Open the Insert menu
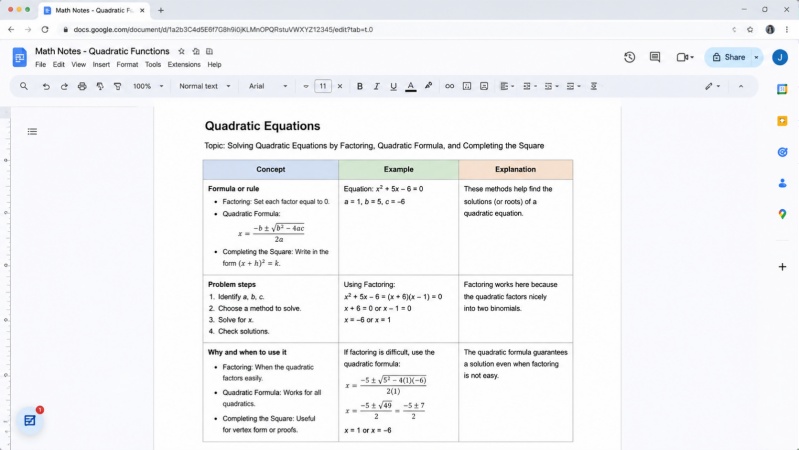 (x=101, y=65)
